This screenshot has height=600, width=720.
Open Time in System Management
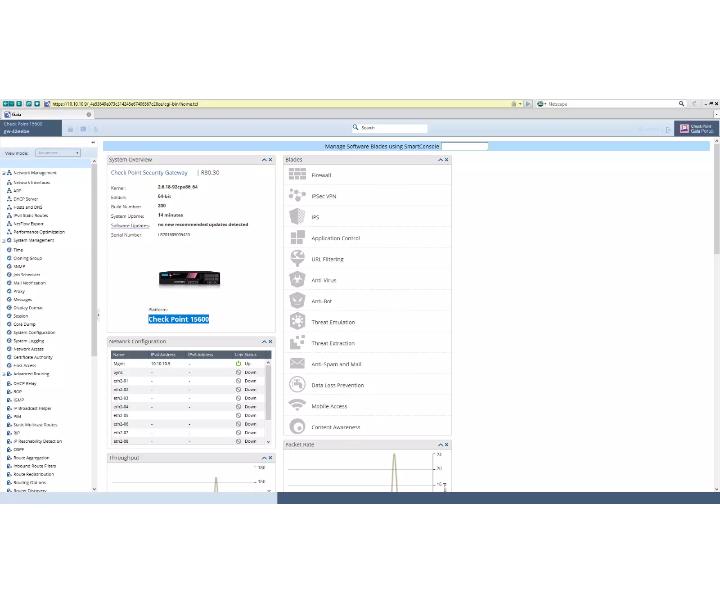(18, 250)
